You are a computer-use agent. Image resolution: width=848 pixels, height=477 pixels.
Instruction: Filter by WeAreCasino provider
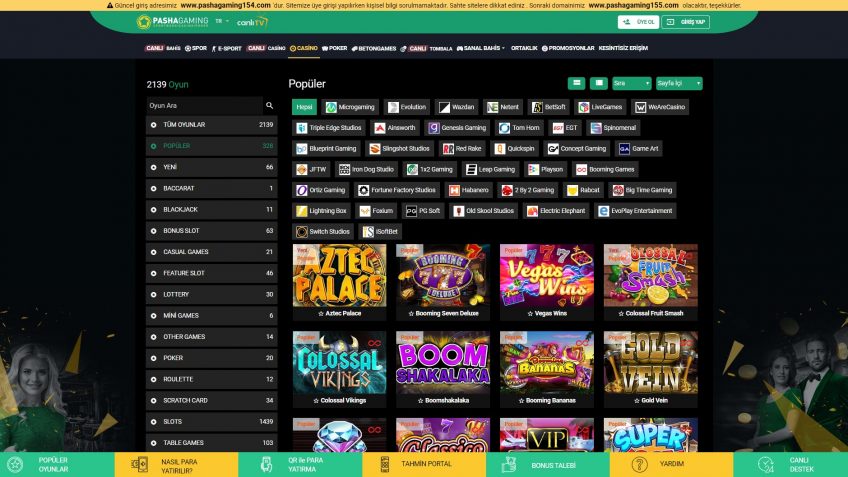point(660,107)
